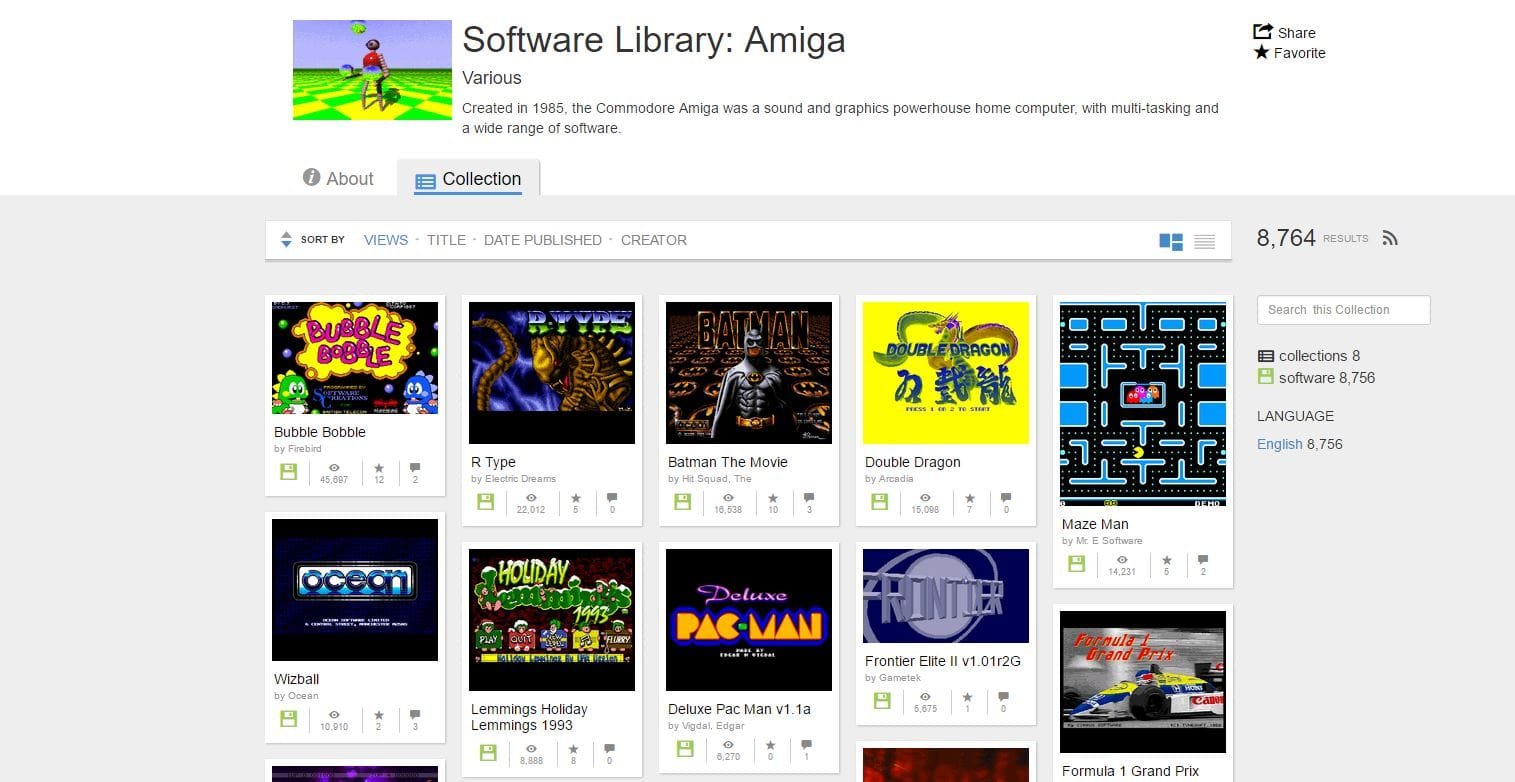Click Double Dragon floppy disk icon
1515x782 pixels.
pos(880,501)
